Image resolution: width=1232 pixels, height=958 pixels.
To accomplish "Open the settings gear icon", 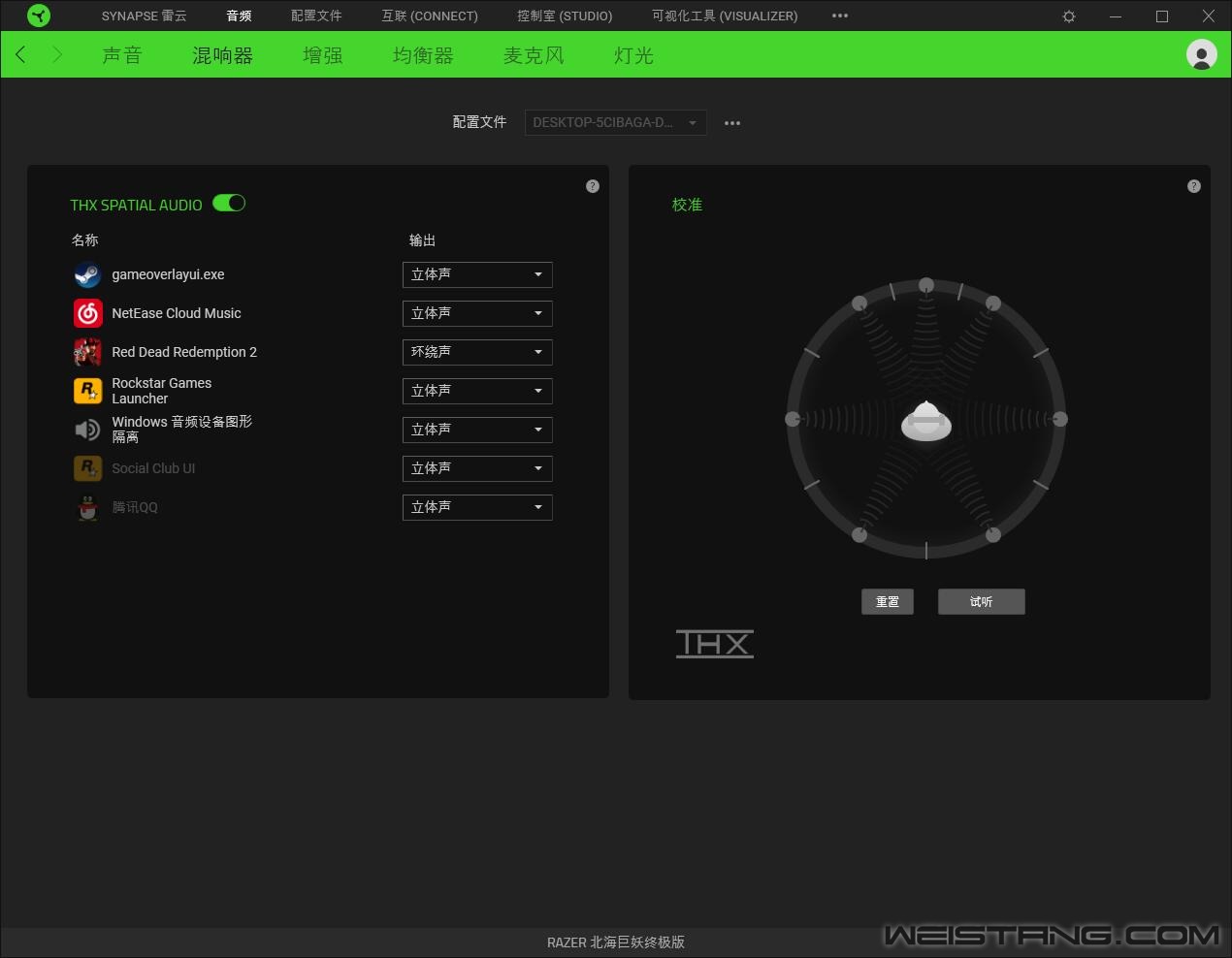I will pyautogui.click(x=1069, y=16).
